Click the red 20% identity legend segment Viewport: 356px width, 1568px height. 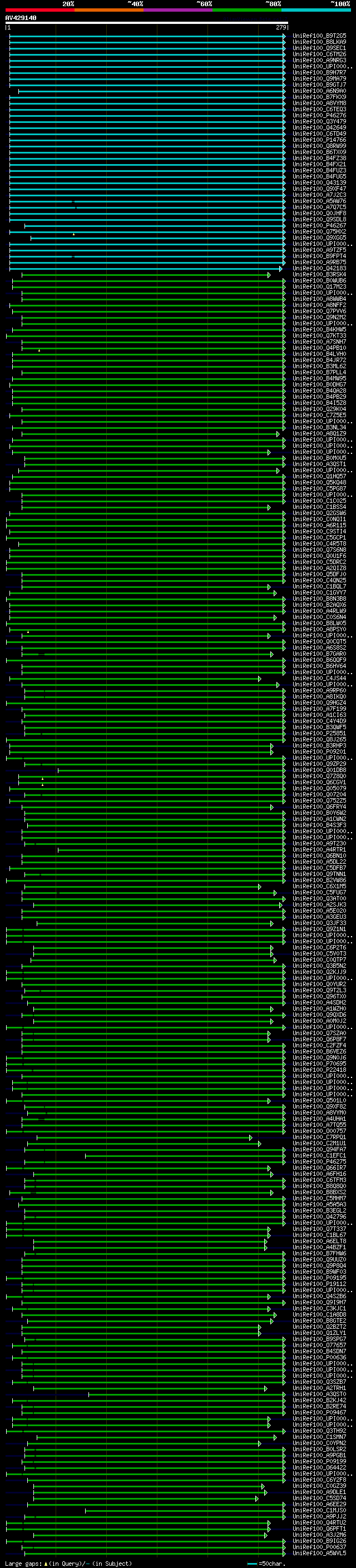[x=39, y=10]
